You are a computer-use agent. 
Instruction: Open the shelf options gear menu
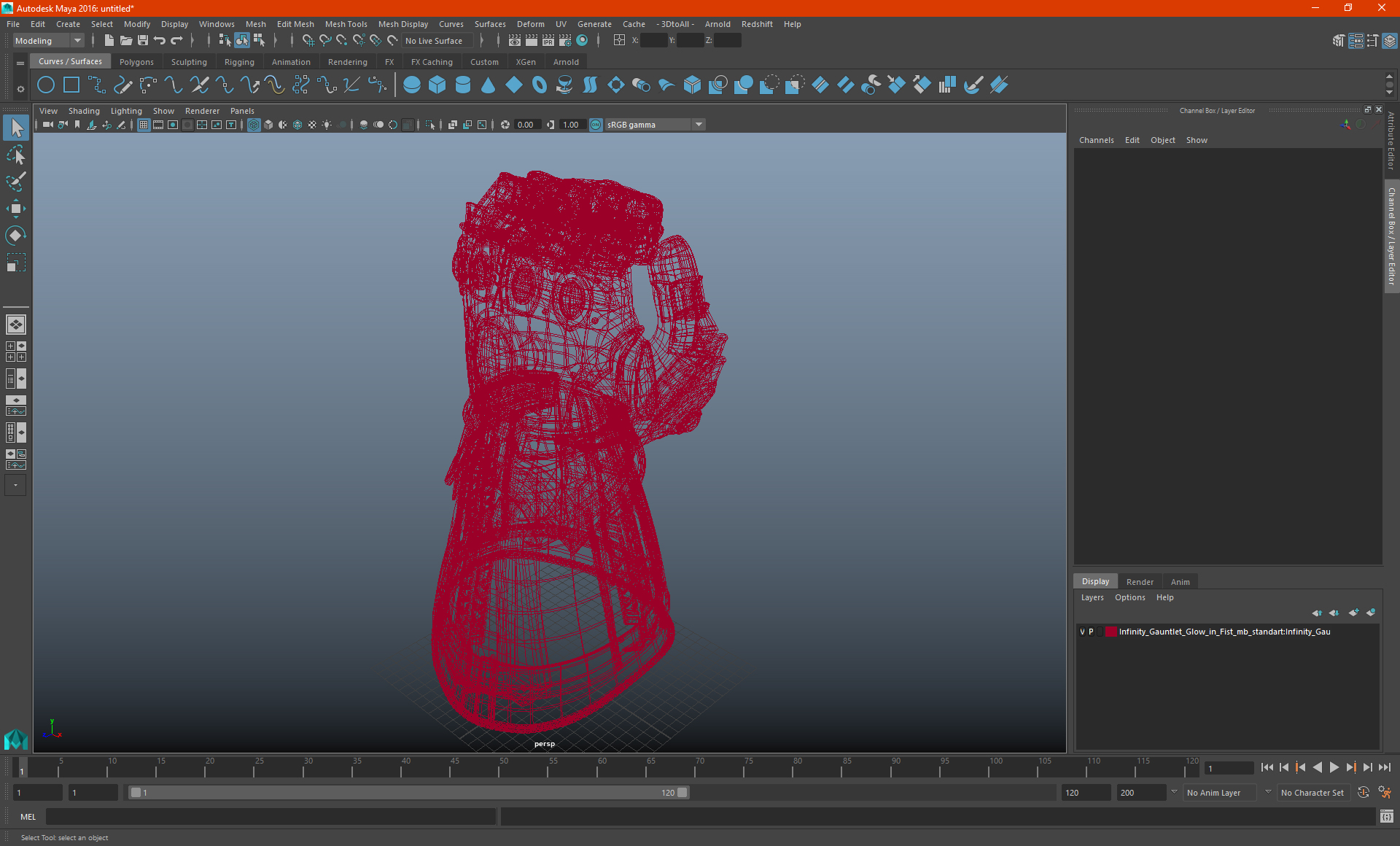[20, 90]
